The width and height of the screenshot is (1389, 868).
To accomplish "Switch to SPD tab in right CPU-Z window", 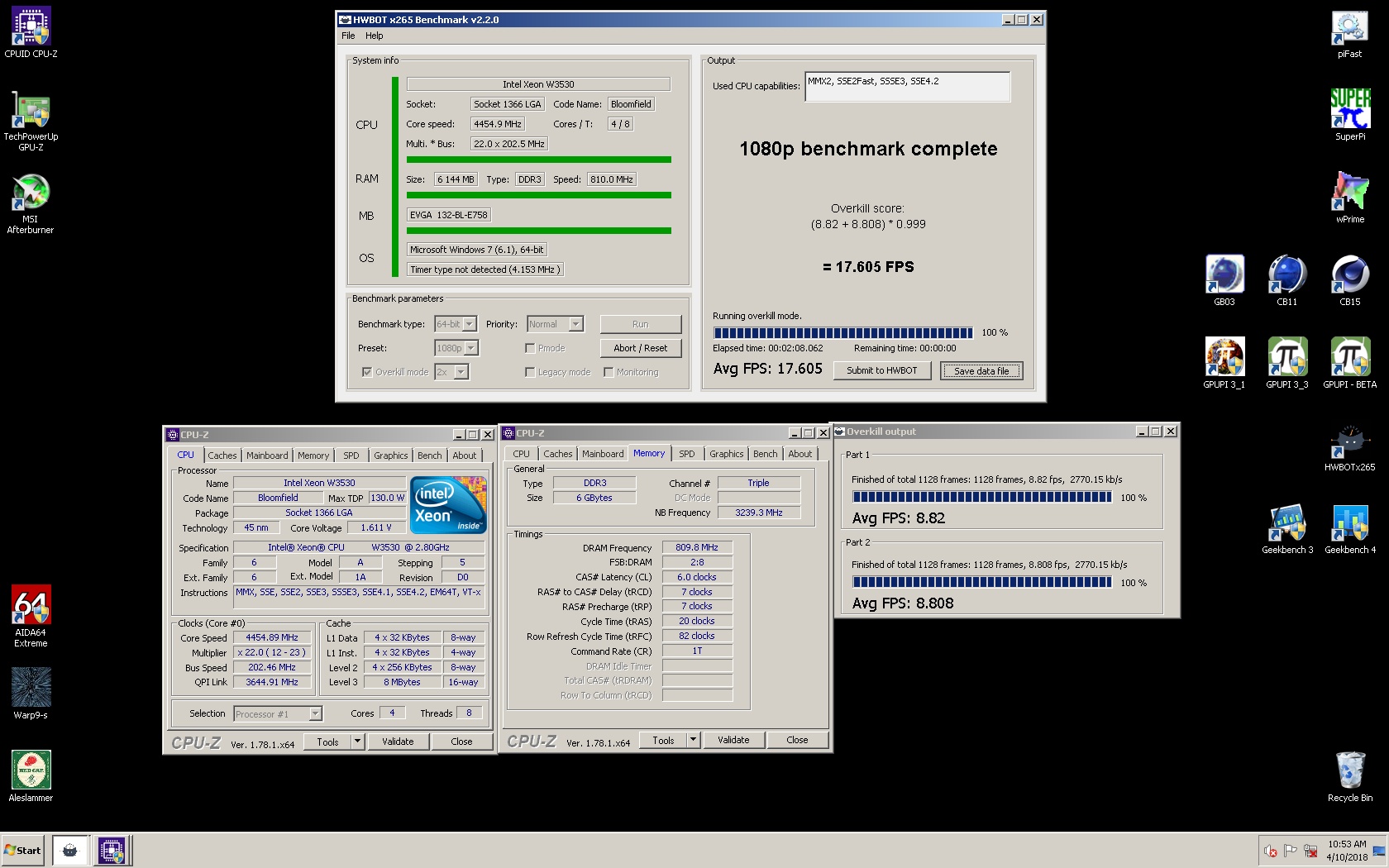I will pos(687,453).
